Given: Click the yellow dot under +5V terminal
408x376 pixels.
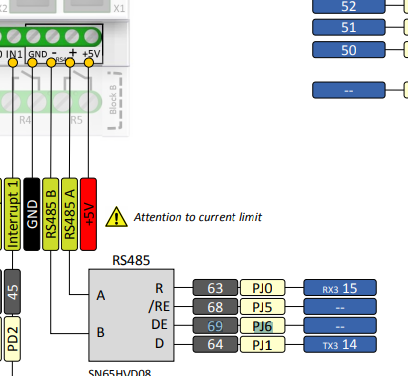Looking at the screenshot, I should [89, 62].
